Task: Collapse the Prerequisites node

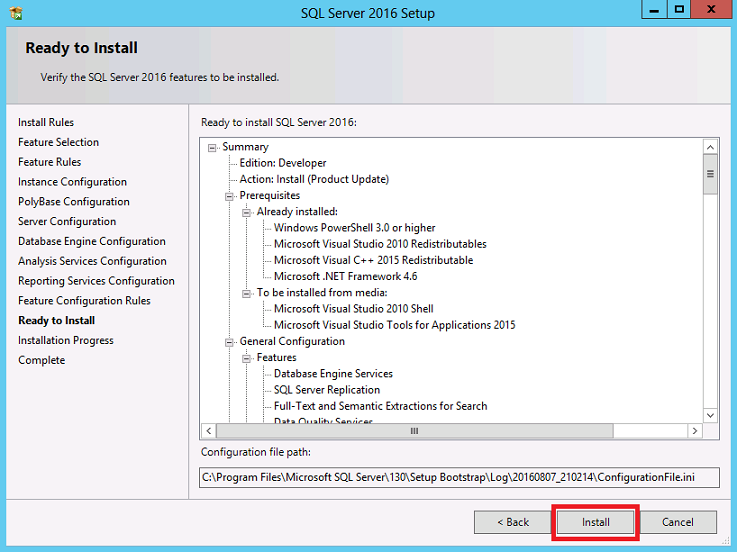Action: pos(229,196)
